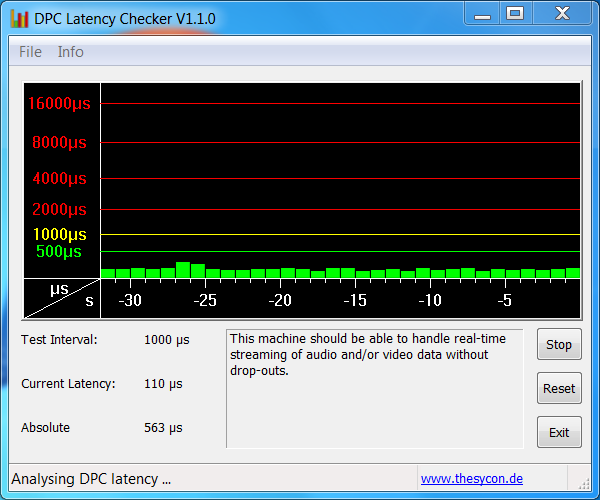Click the Test Interval label
This screenshot has width=600, height=500.
(x=59, y=340)
